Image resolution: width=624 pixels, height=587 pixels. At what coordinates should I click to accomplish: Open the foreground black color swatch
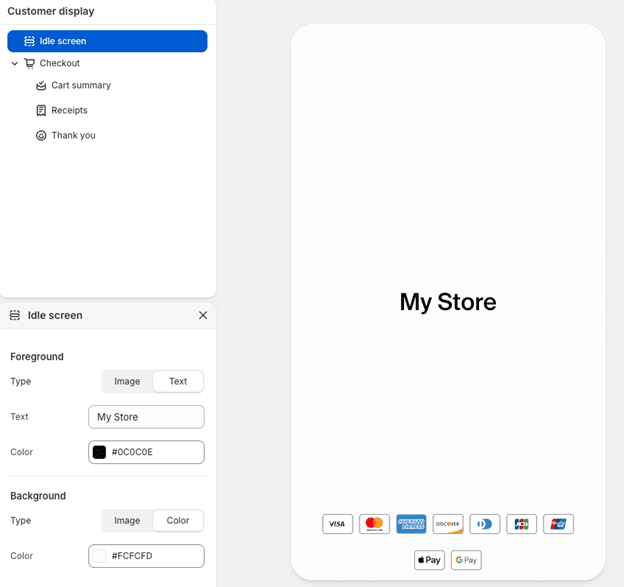click(x=99, y=452)
